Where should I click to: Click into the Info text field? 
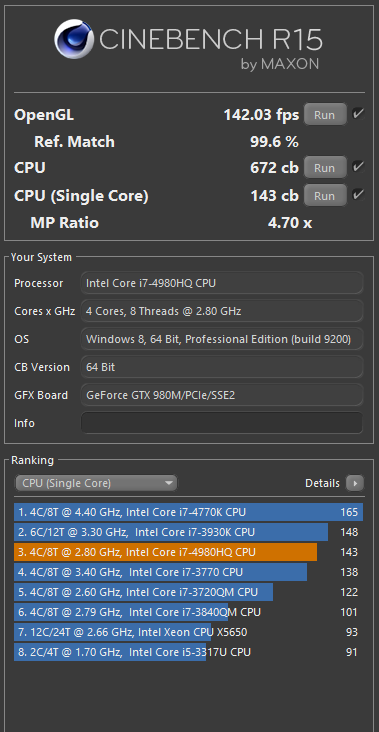(222, 423)
